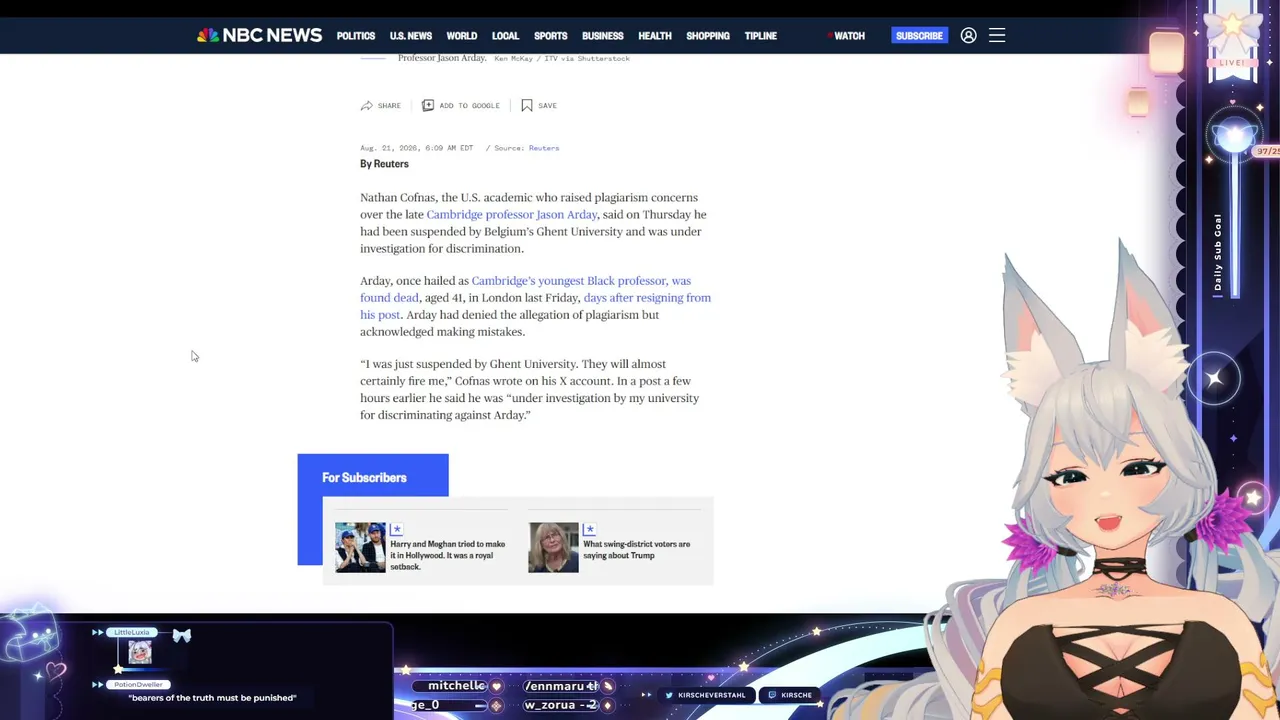The height and width of the screenshot is (720, 1280).
Task: Select World in the navigation bar
Action: (462, 36)
